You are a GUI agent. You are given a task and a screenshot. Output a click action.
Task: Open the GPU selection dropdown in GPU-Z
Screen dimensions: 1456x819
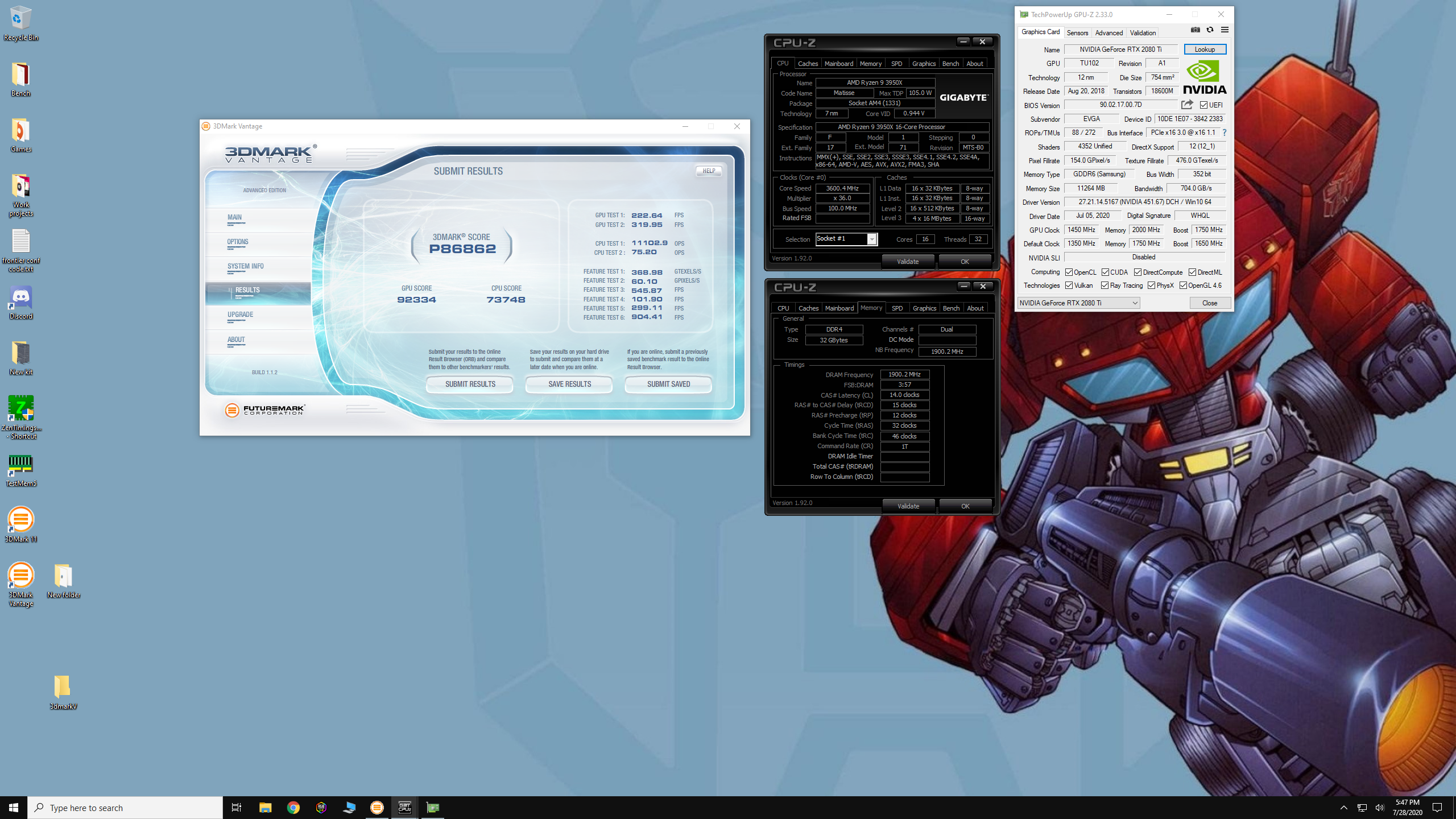click(x=1078, y=303)
